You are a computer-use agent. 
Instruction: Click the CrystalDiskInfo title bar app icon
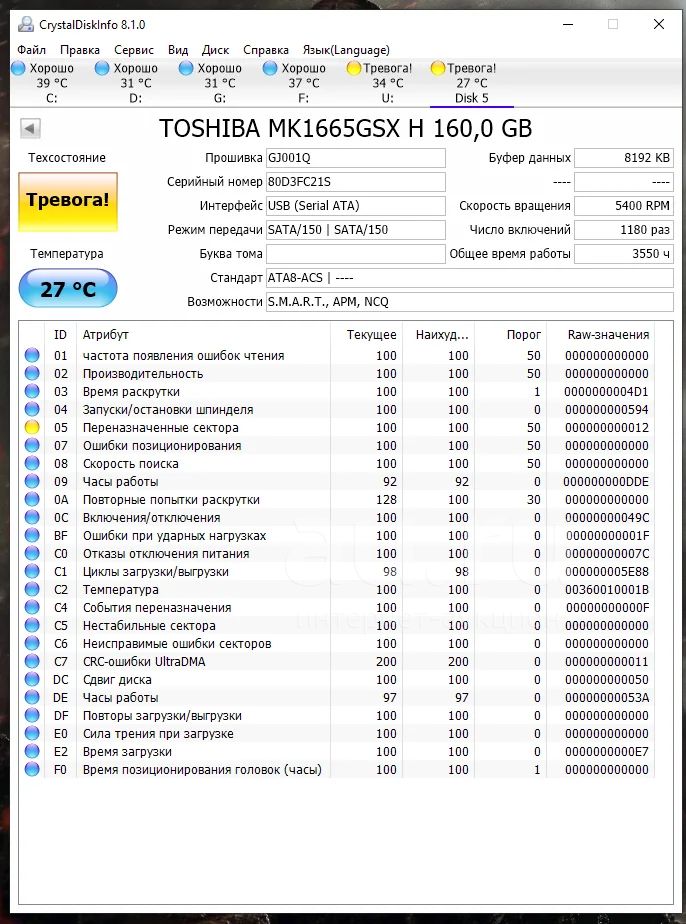tap(25, 24)
